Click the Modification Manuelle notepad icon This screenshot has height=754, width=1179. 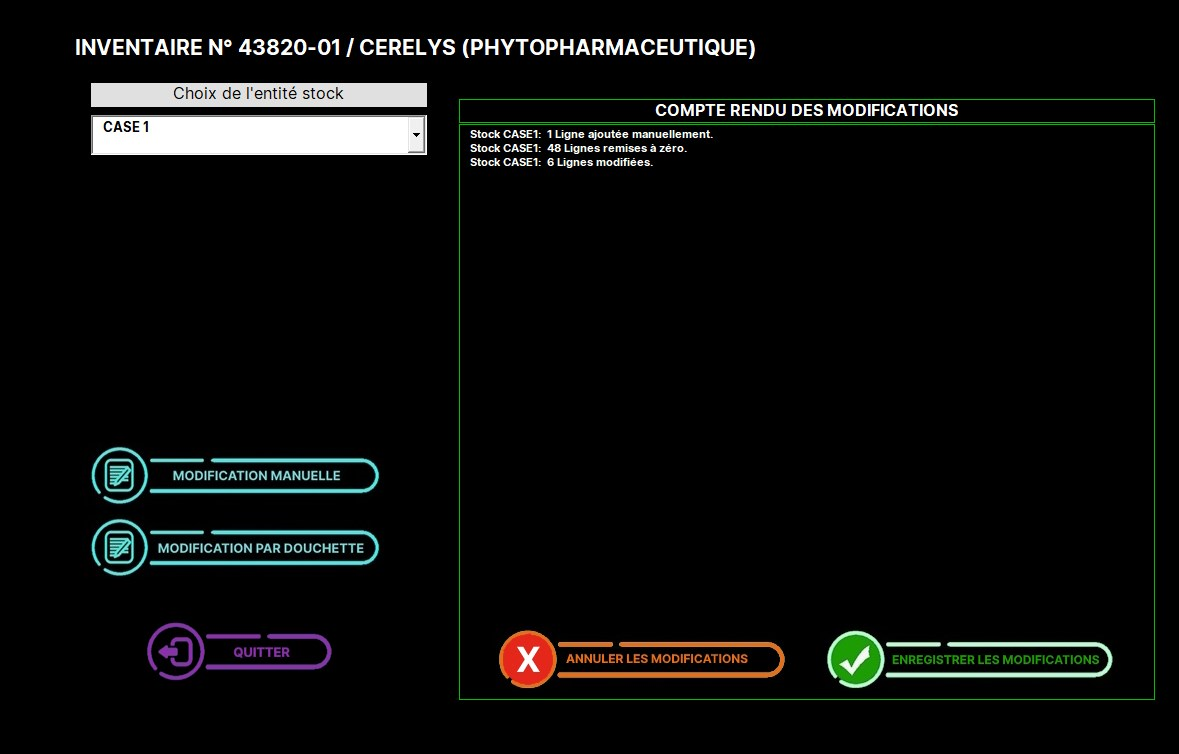tap(119, 475)
